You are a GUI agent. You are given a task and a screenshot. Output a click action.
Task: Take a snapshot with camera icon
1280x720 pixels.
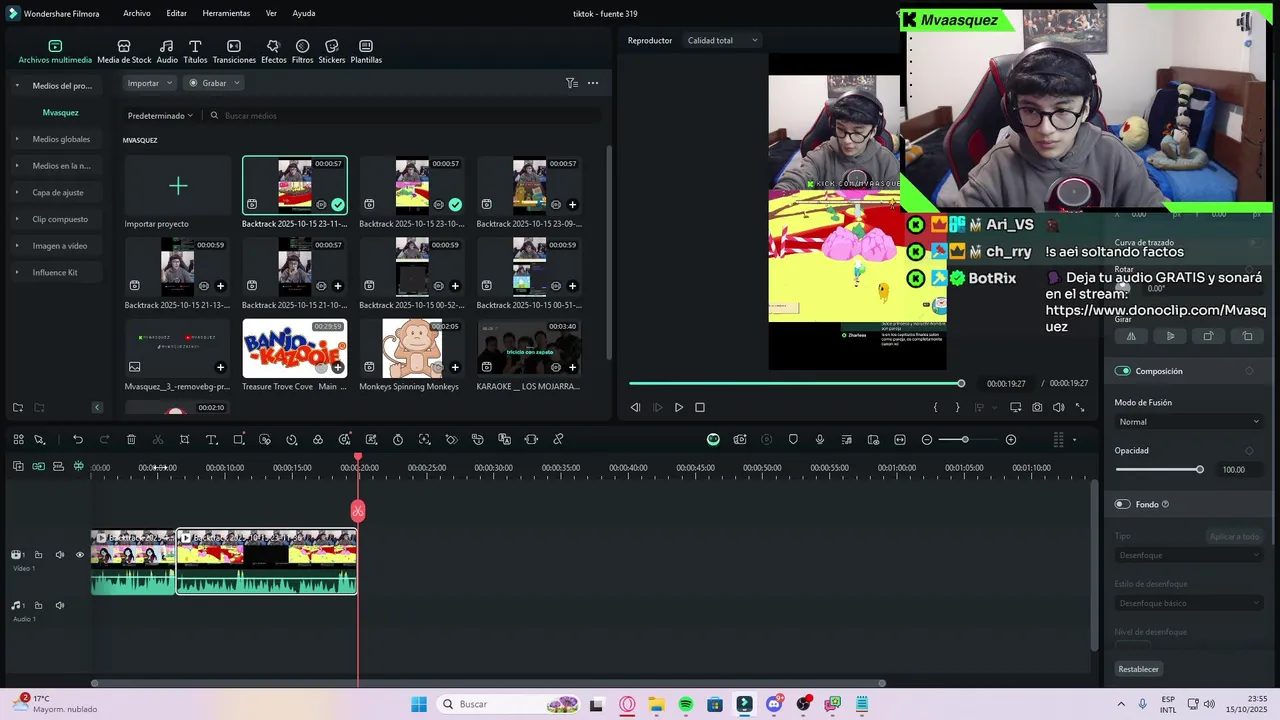tap(1037, 408)
